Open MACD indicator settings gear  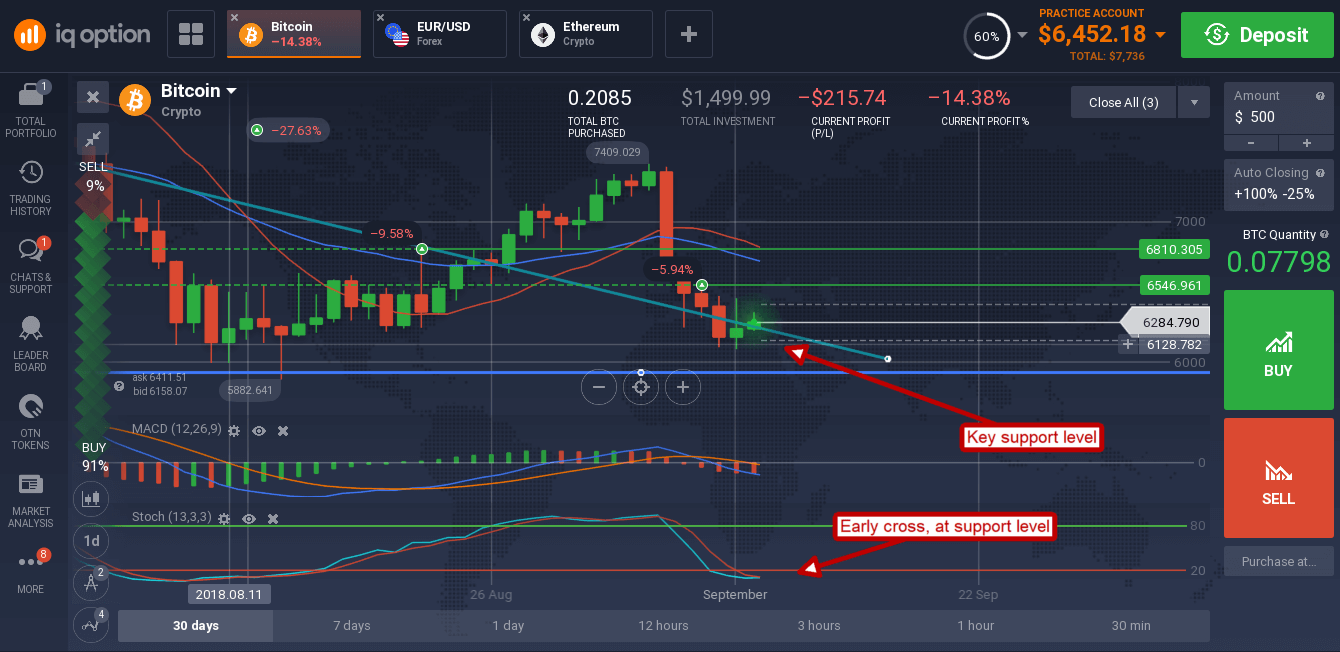pyautogui.click(x=234, y=430)
